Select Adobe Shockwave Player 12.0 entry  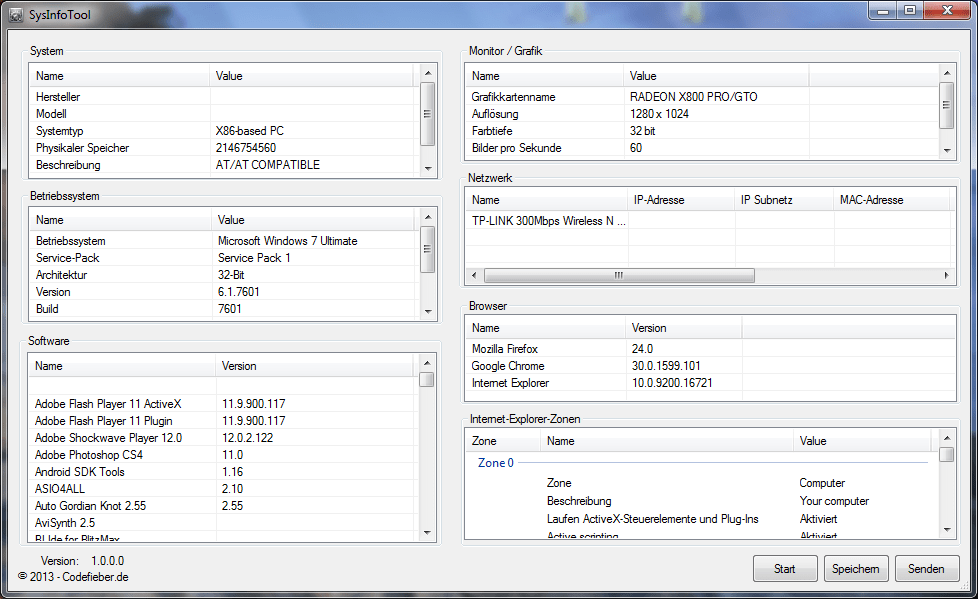click(x=223, y=438)
